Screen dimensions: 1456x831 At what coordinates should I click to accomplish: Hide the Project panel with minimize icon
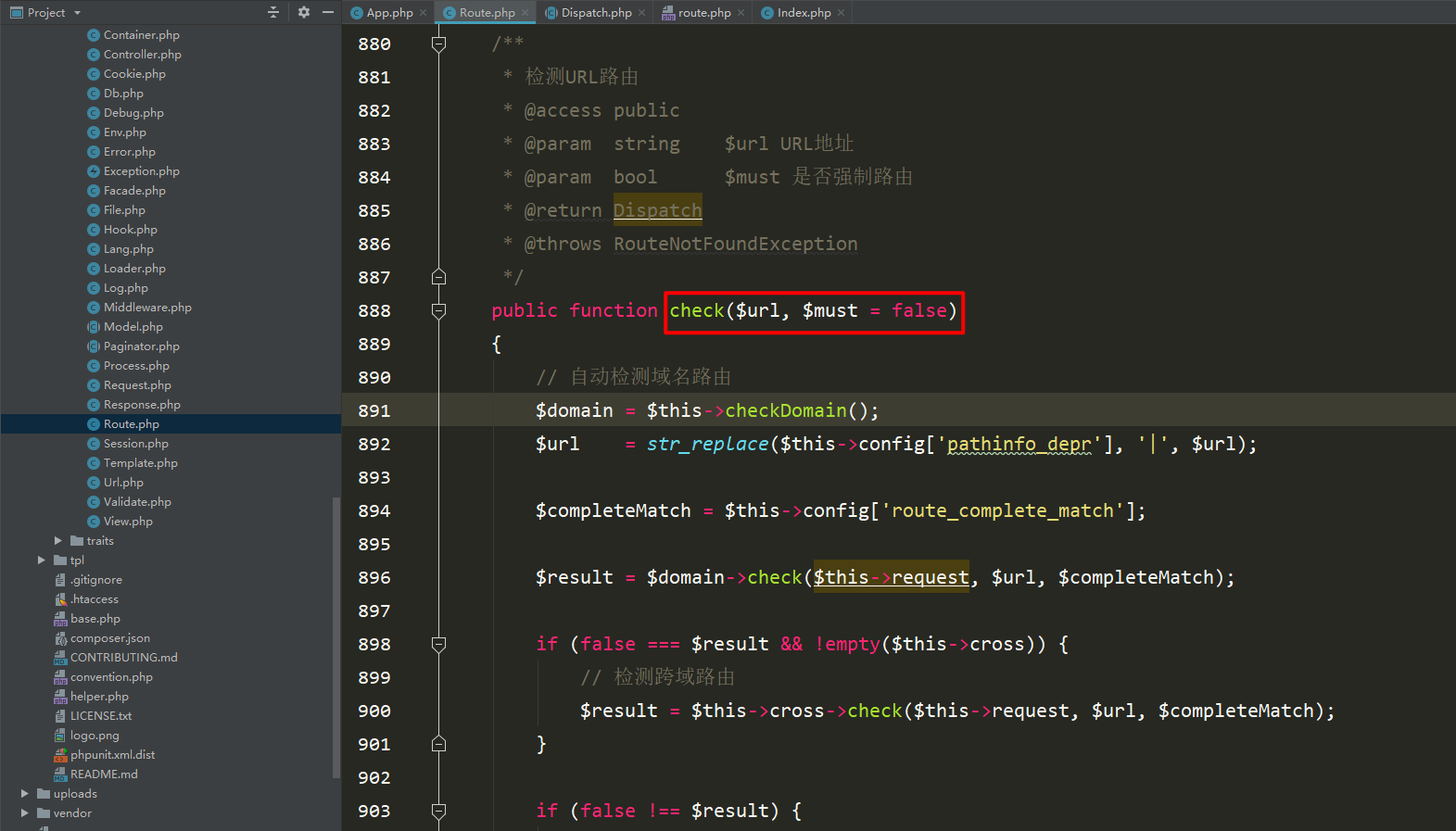(x=328, y=12)
